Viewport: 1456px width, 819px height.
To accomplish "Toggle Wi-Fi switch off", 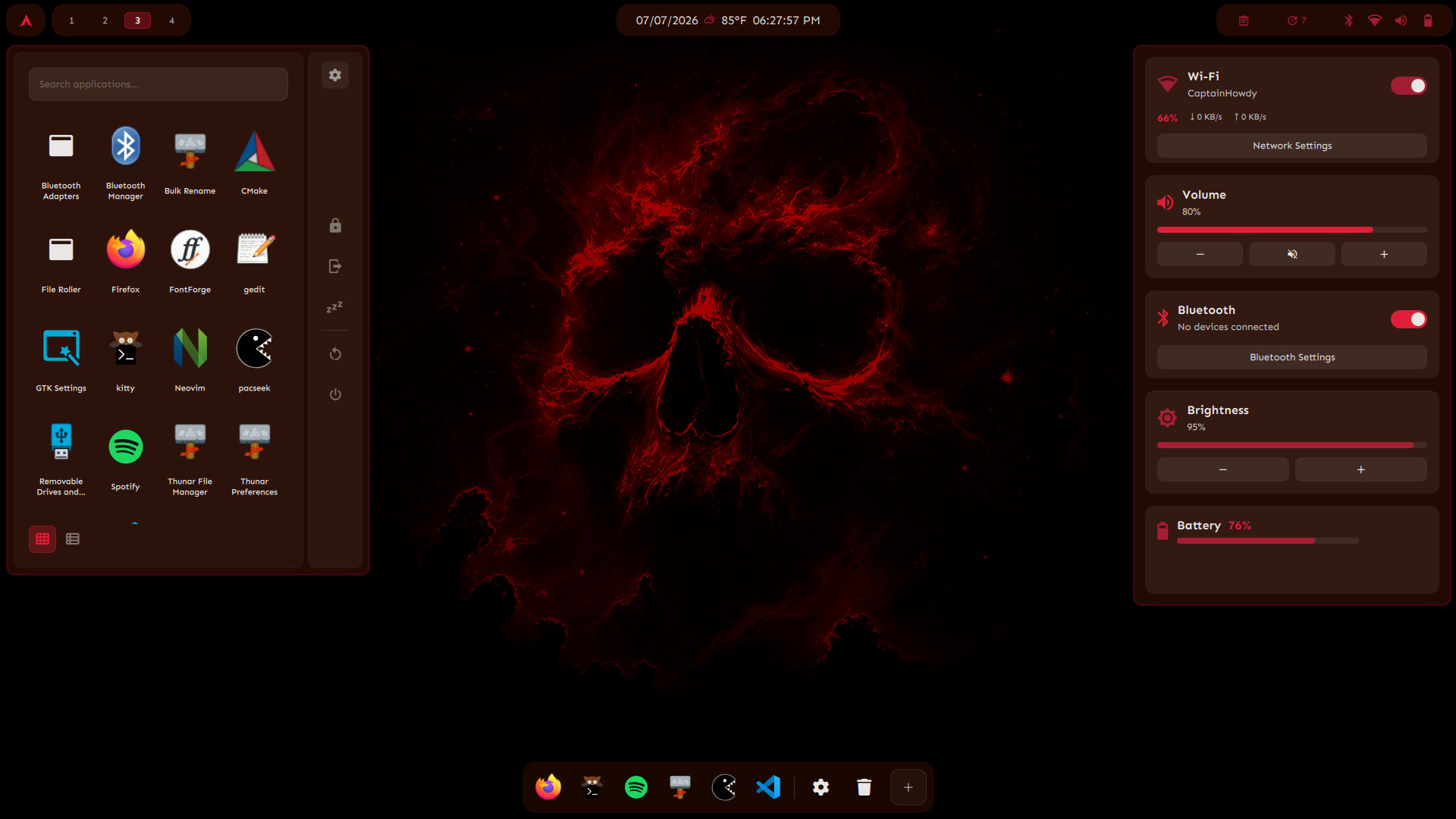I will 1408,86.
